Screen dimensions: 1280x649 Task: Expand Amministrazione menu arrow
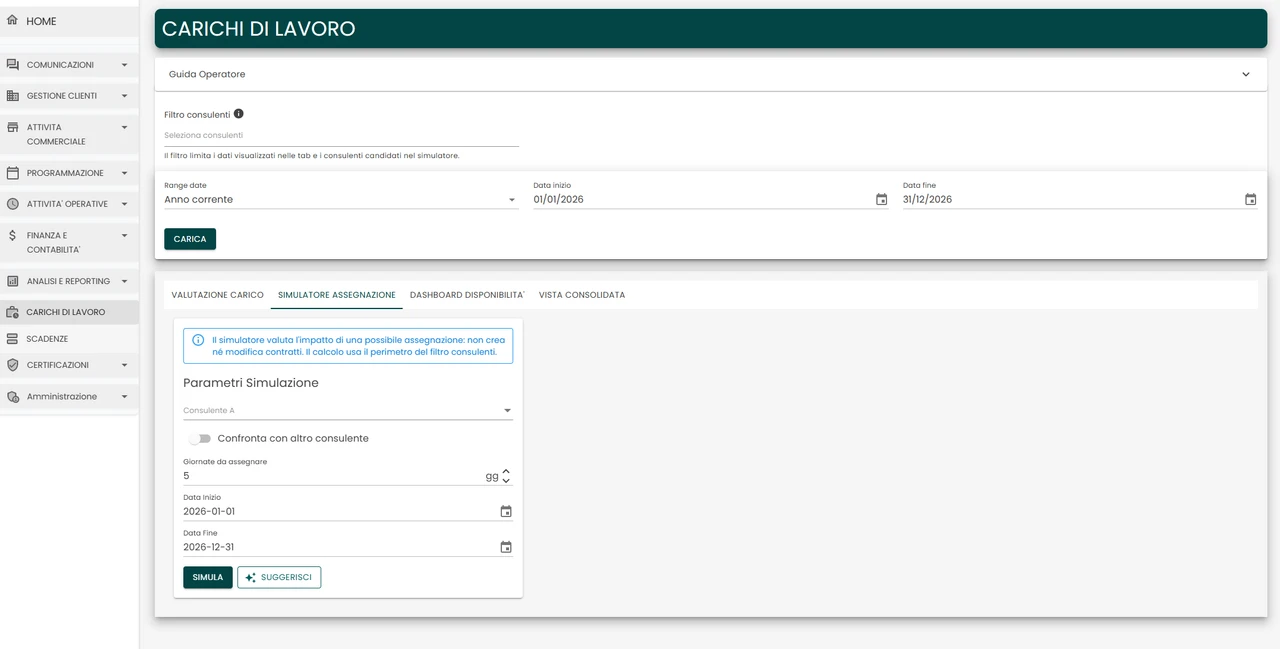tap(124, 397)
